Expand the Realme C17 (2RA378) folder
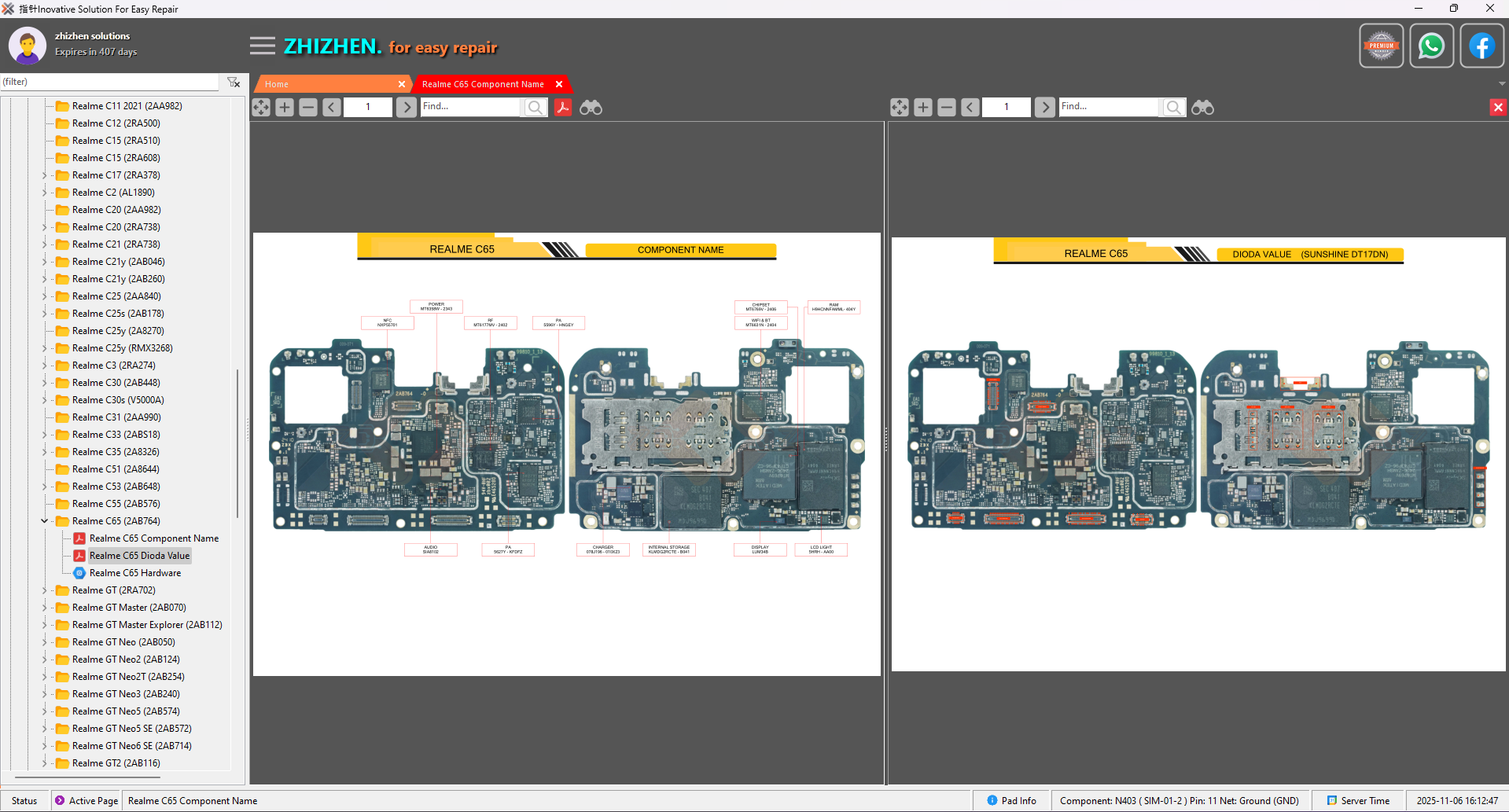This screenshot has height=812, width=1509. point(45,175)
